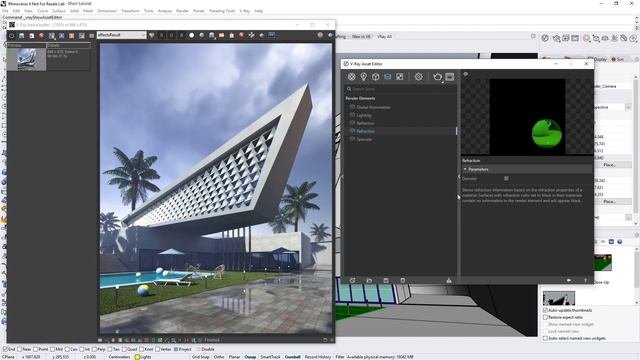Show frame buffer icon in Asset Editor
Screen dimensions: 640x360
click(x=450, y=77)
